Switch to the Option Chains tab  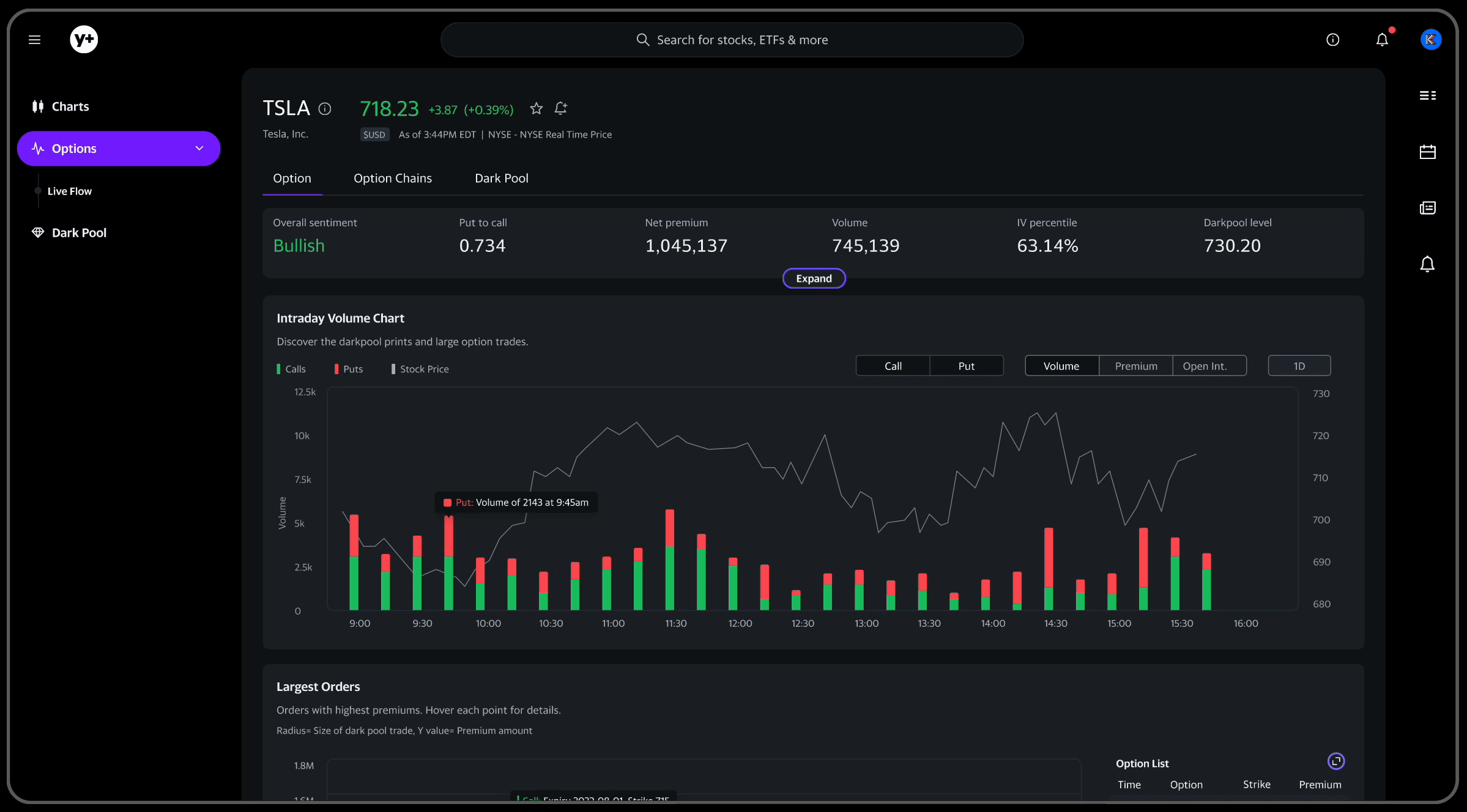pos(393,178)
